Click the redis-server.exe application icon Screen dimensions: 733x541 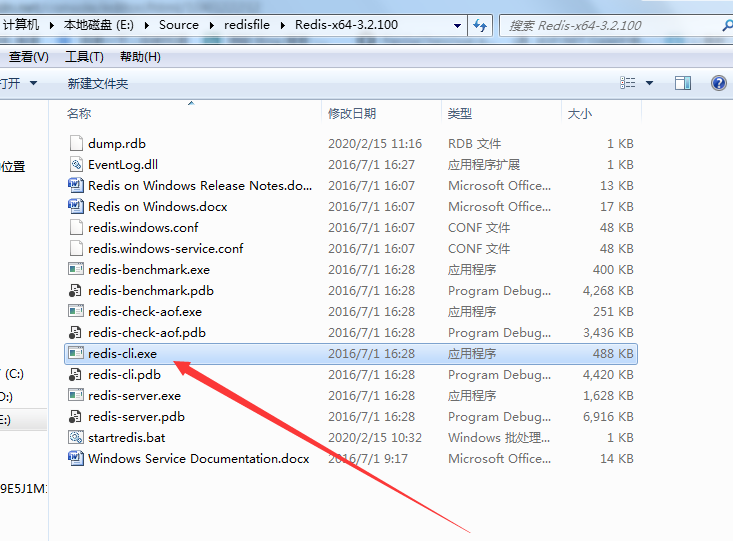(76, 396)
